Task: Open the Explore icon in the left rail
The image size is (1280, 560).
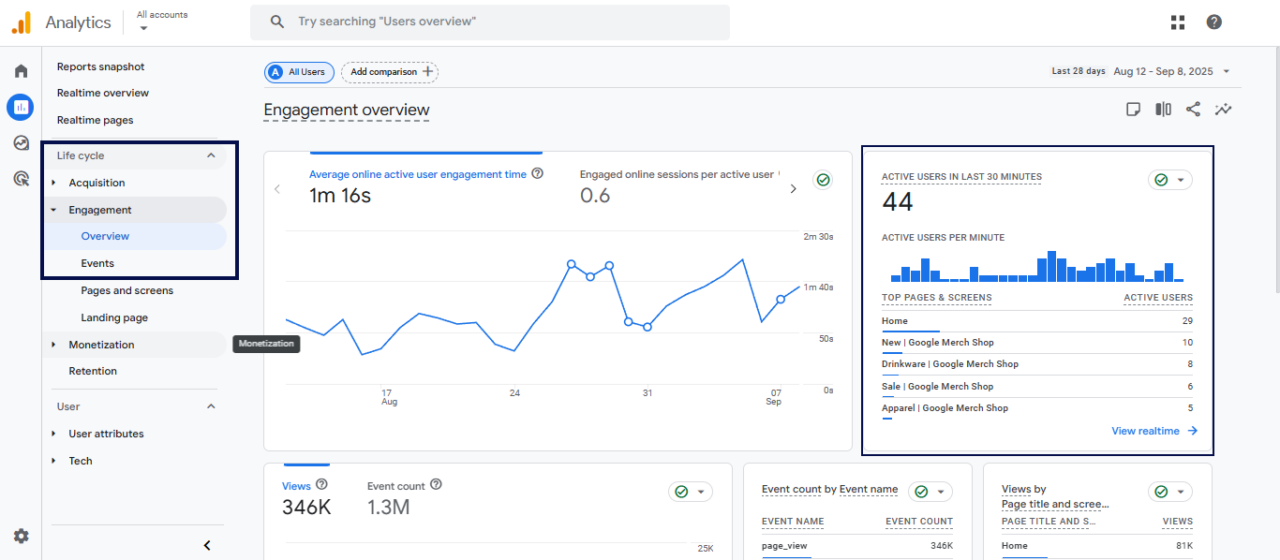Action: pyautogui.click(x=21, y=143)
